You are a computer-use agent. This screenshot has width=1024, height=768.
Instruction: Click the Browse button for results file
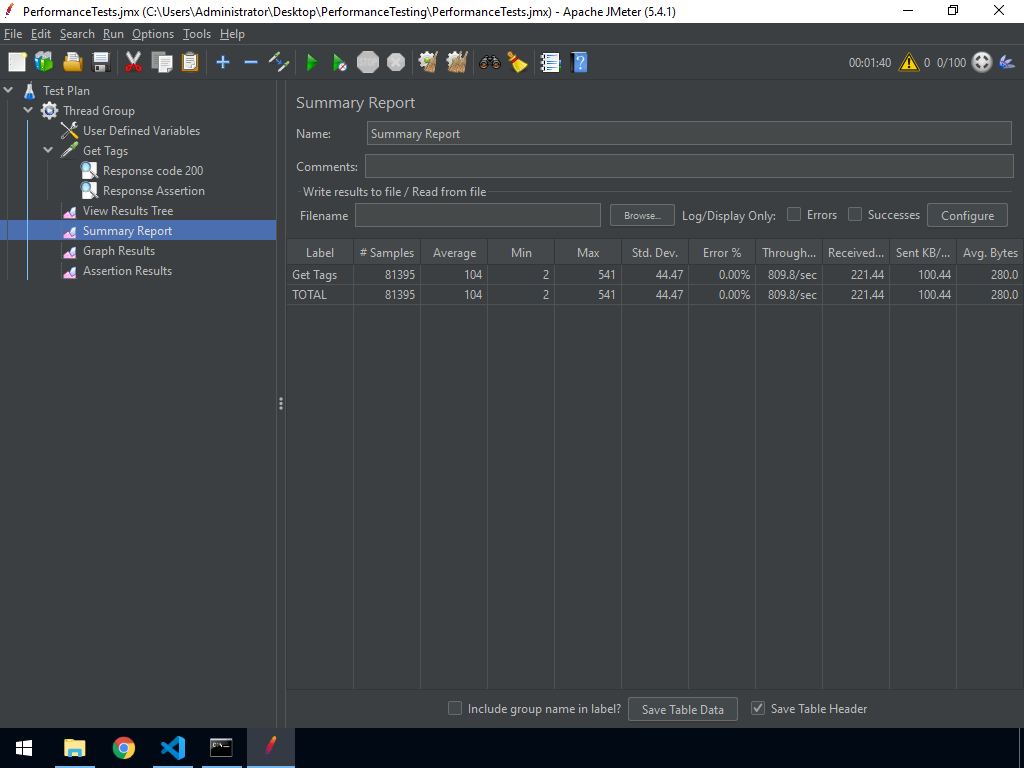640,214
